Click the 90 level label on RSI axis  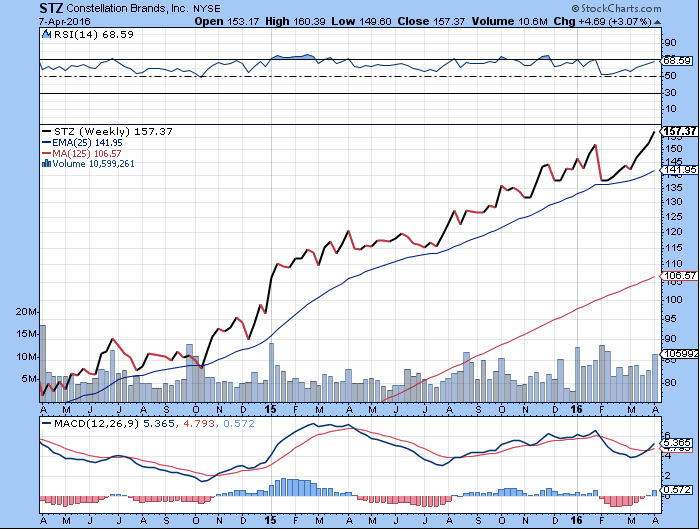[x=671, y=43]
